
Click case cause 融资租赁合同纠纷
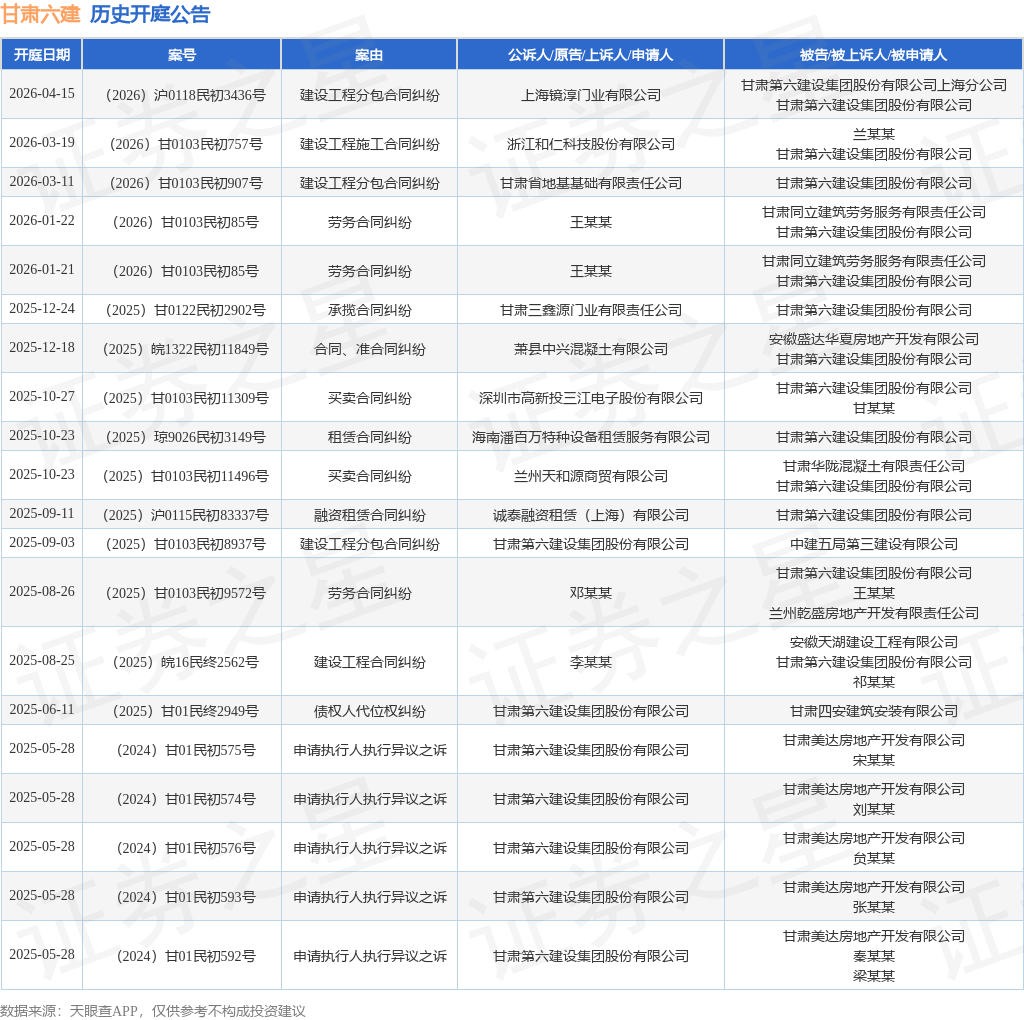click(369, 515)
